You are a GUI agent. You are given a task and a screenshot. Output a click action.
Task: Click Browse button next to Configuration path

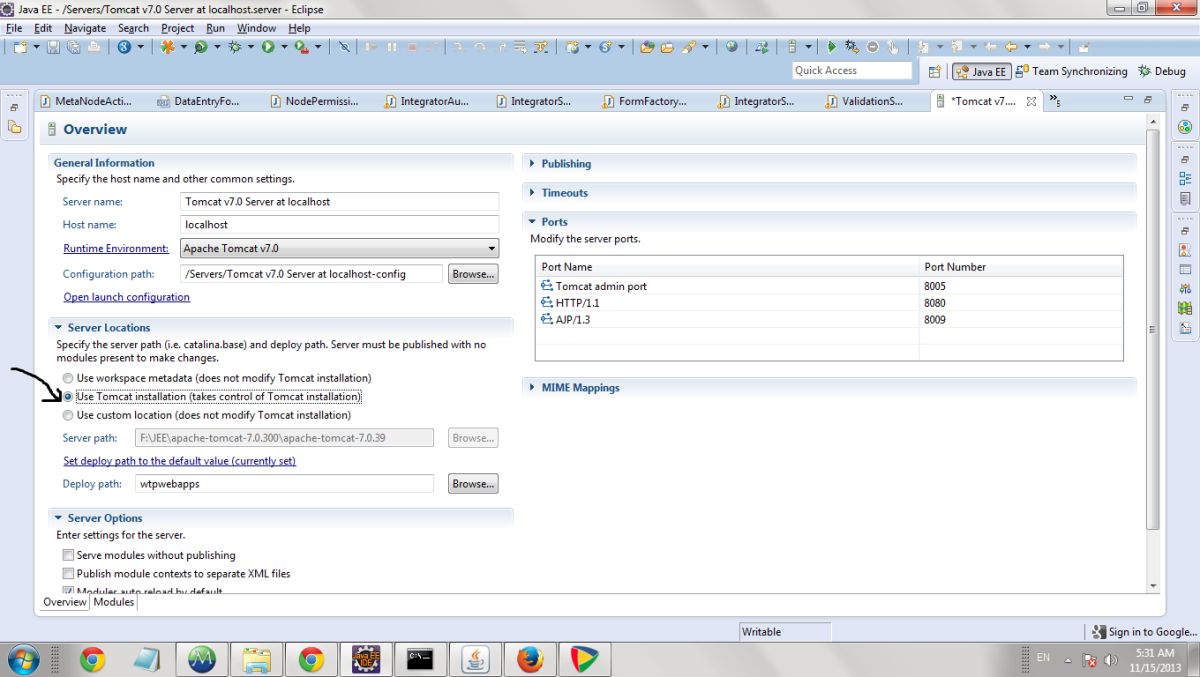tap(473, 273)
